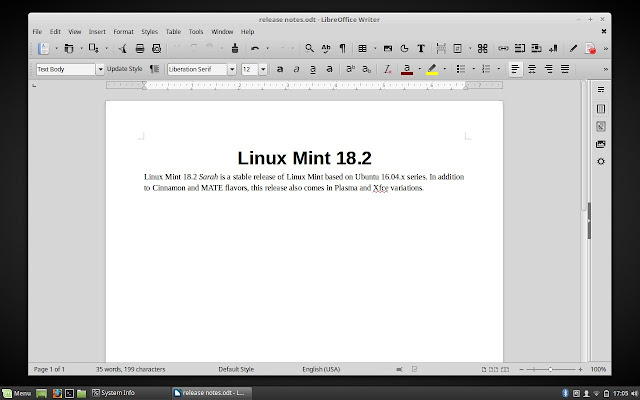Viewport: 640px width, 400px height.
Task: Open the Format menu
Action: (123, 31)
